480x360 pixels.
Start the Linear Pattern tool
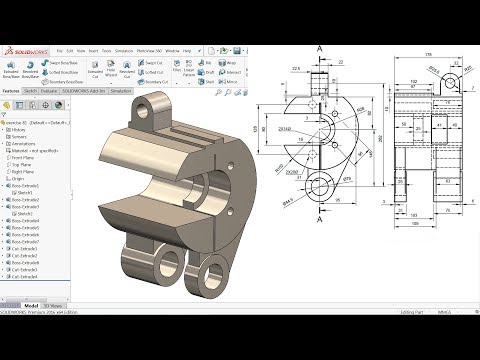click(189, 68)
